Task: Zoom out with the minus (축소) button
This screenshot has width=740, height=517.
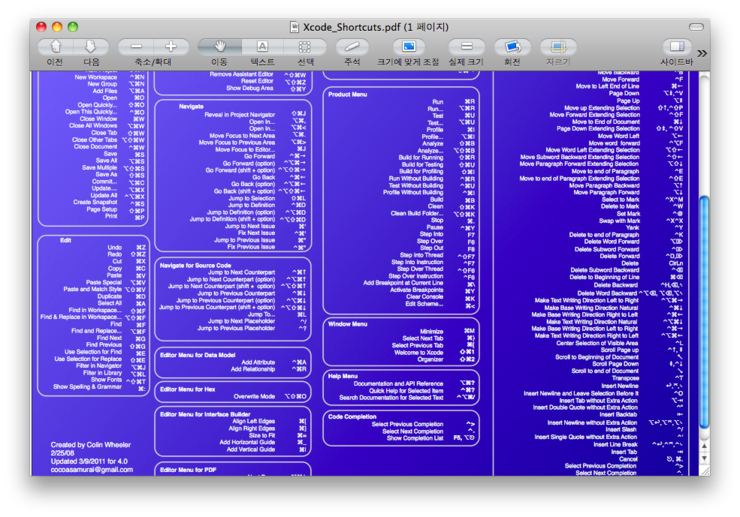Action: [136, 47]
